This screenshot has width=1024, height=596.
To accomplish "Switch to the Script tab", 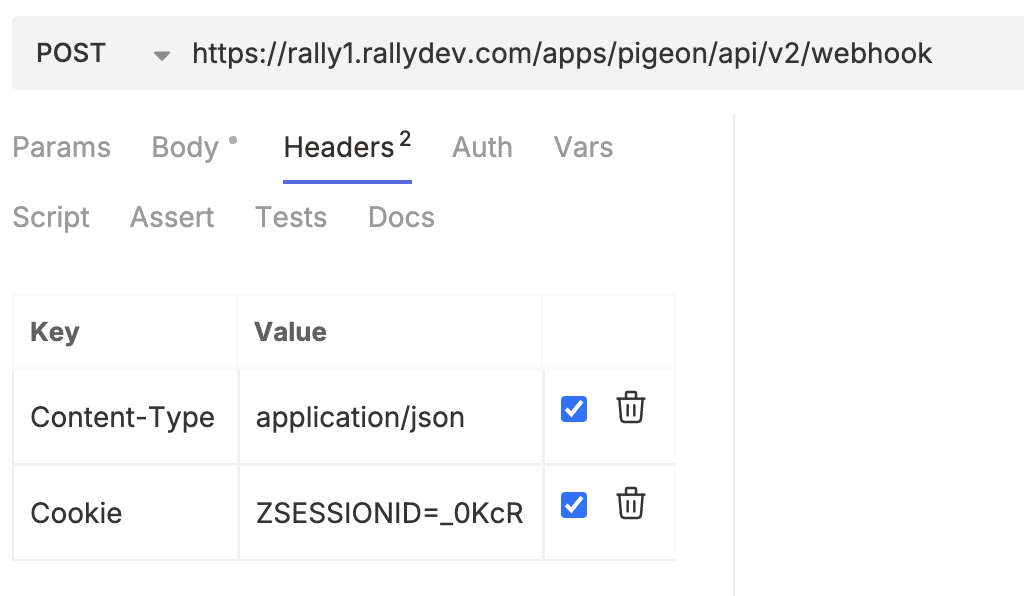I will tap(51, 217).
